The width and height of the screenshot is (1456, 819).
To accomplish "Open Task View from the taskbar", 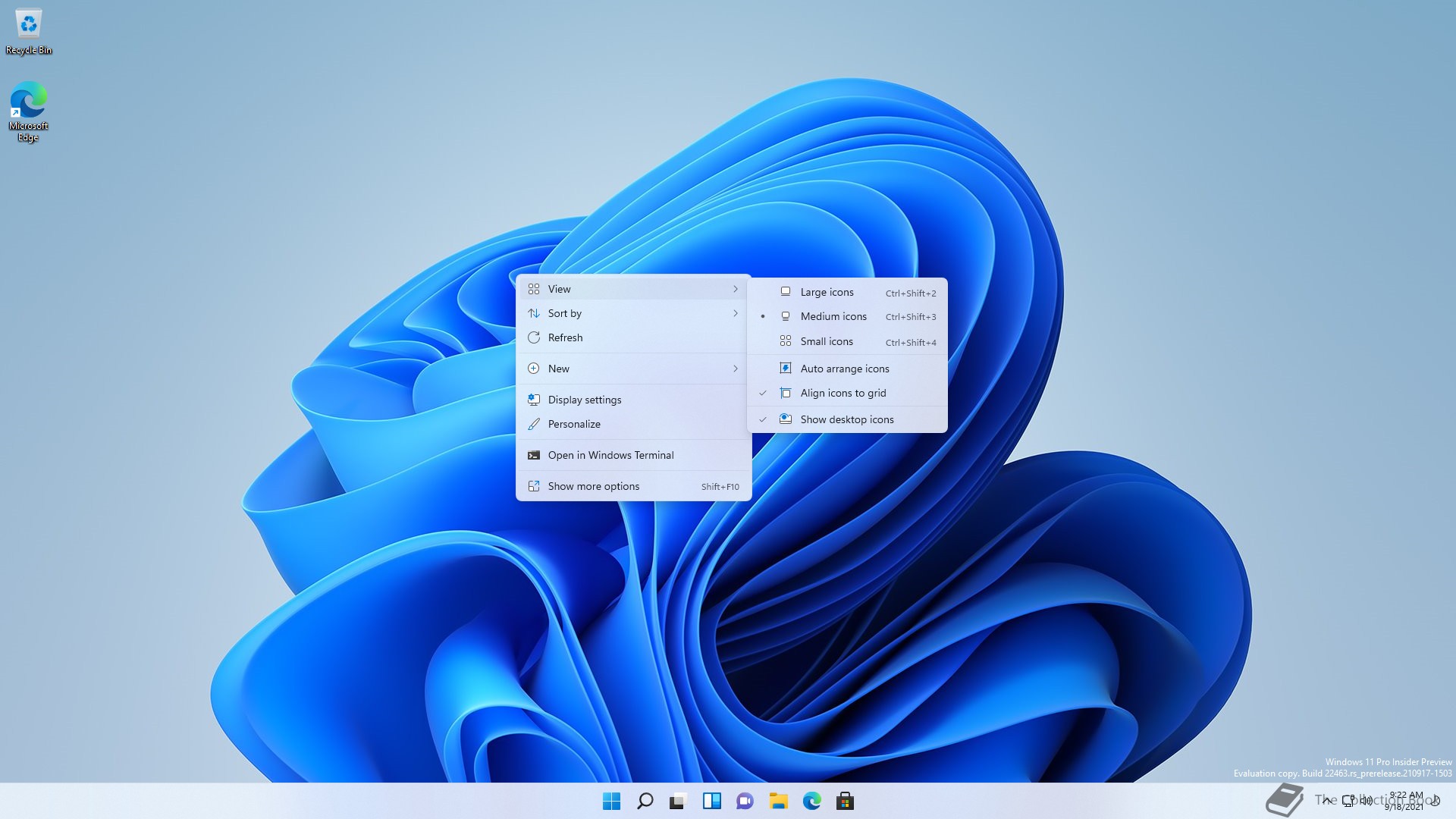I will (x=678, y=801).
